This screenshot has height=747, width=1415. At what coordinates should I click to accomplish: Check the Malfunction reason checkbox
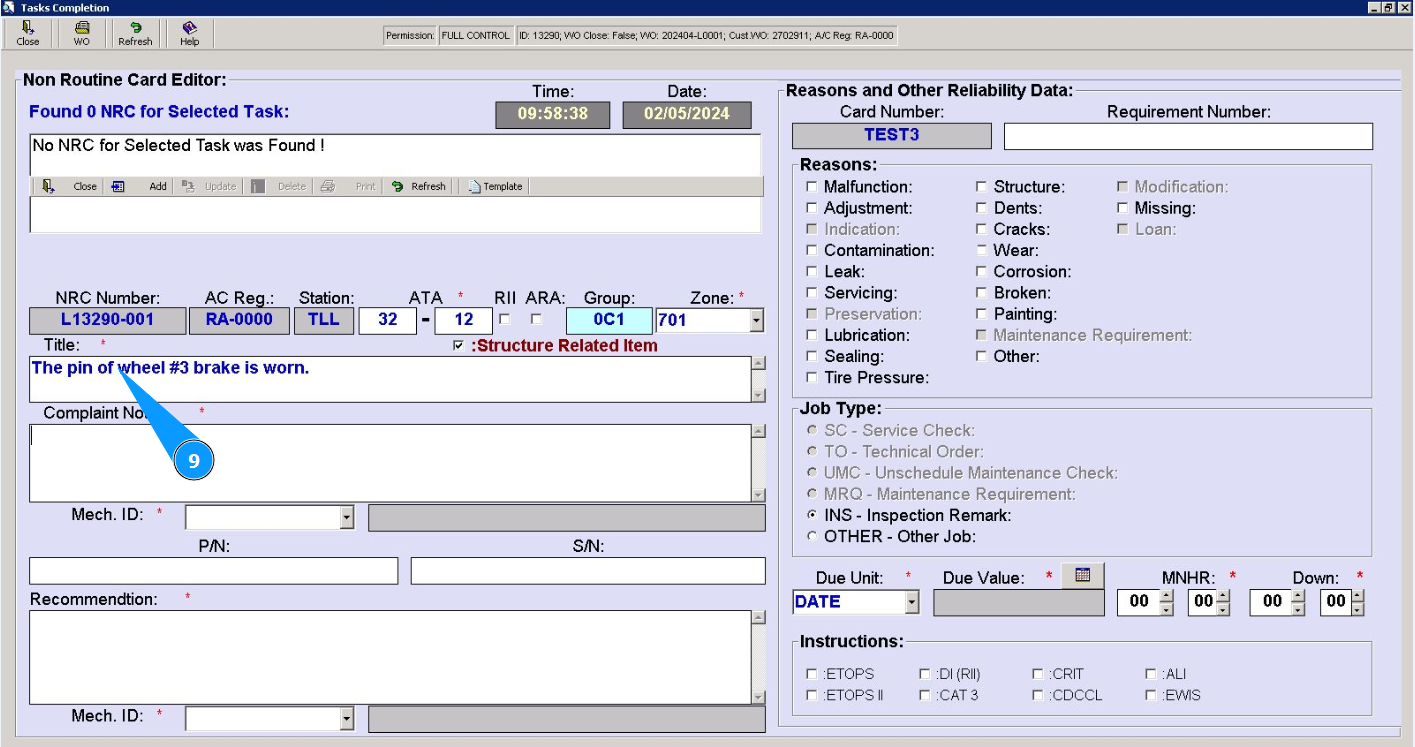point(812,187)
